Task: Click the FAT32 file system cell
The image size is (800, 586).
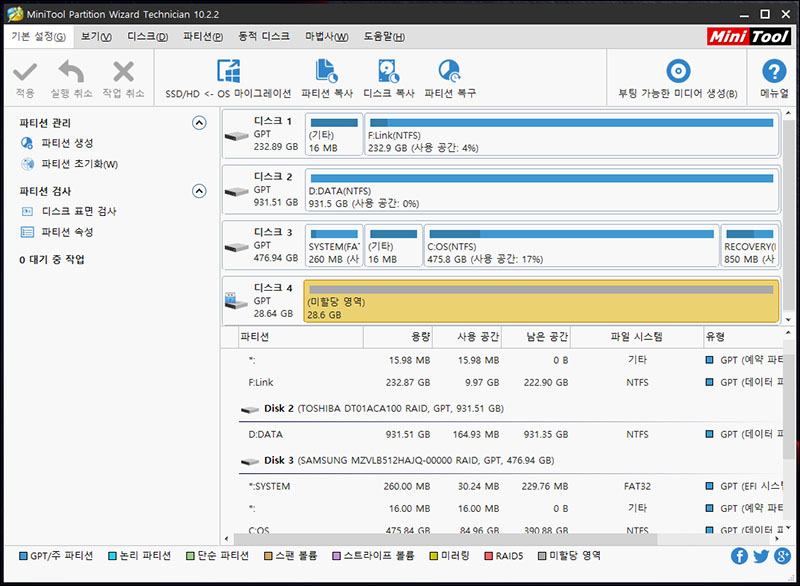Action: click(637, 487)
